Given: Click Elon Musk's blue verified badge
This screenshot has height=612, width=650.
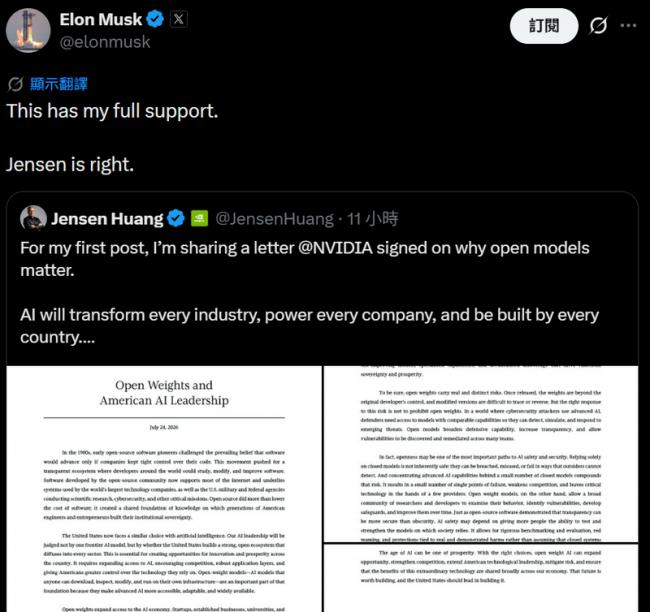Looking at the screenshot, I should coord(155,19).
